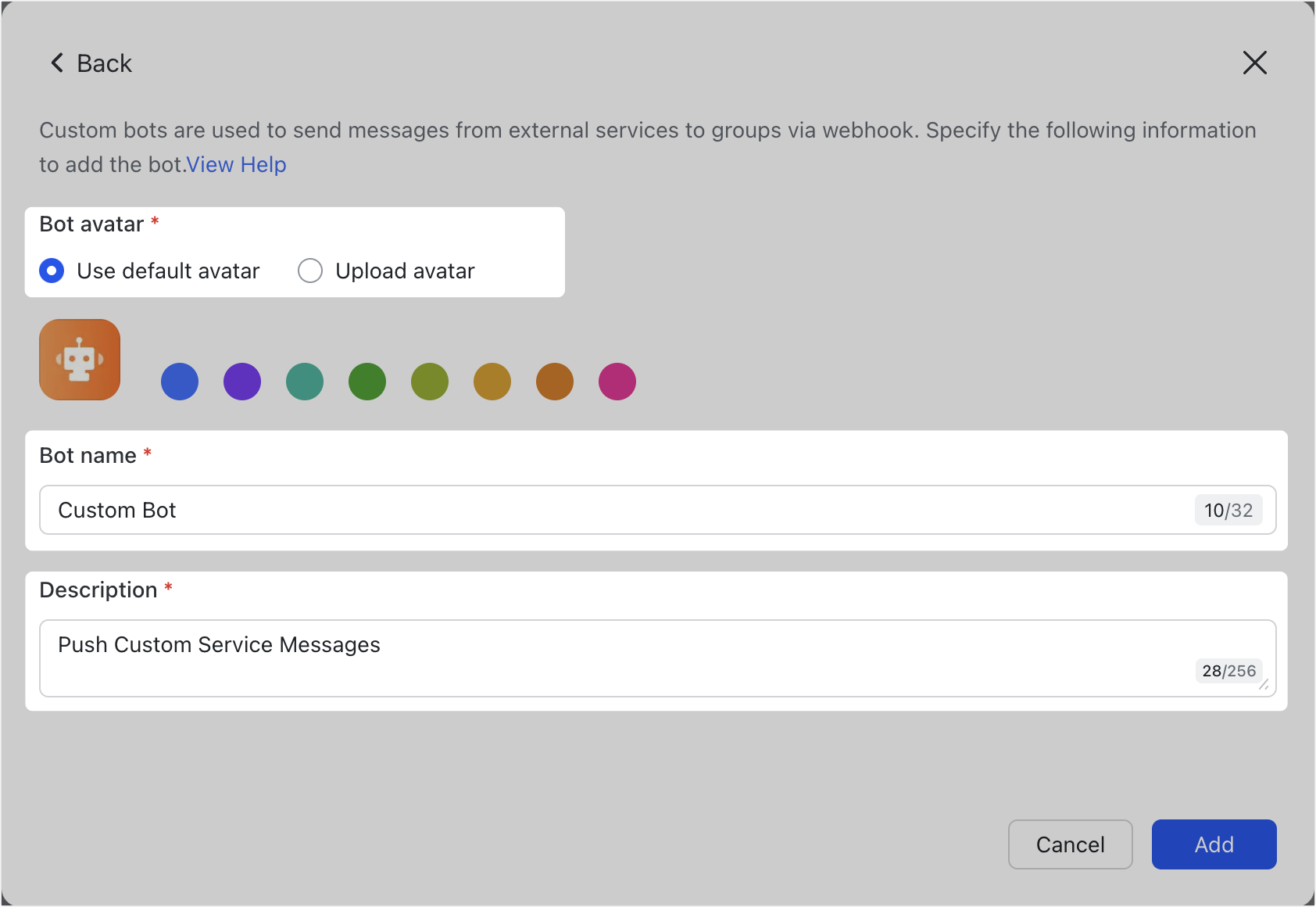The image size is (1316, 907).
Task: Click the 10/32 character counter
Action: pyautogui.click(x=1228, y=510)
